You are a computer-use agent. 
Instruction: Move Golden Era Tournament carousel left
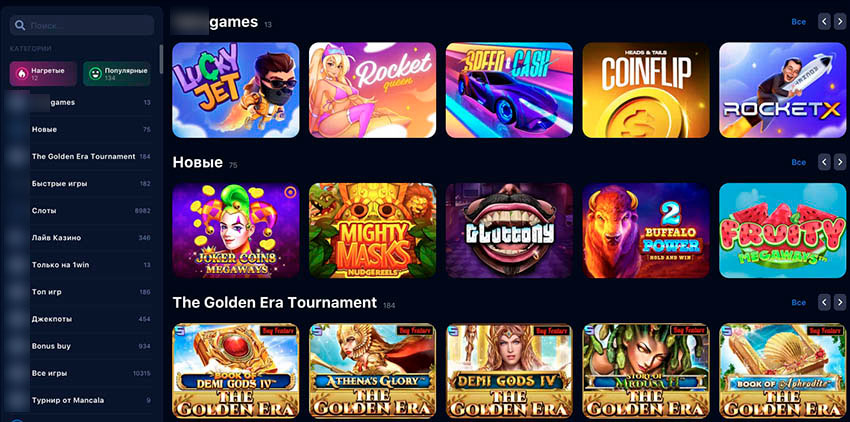pos(824,302)
